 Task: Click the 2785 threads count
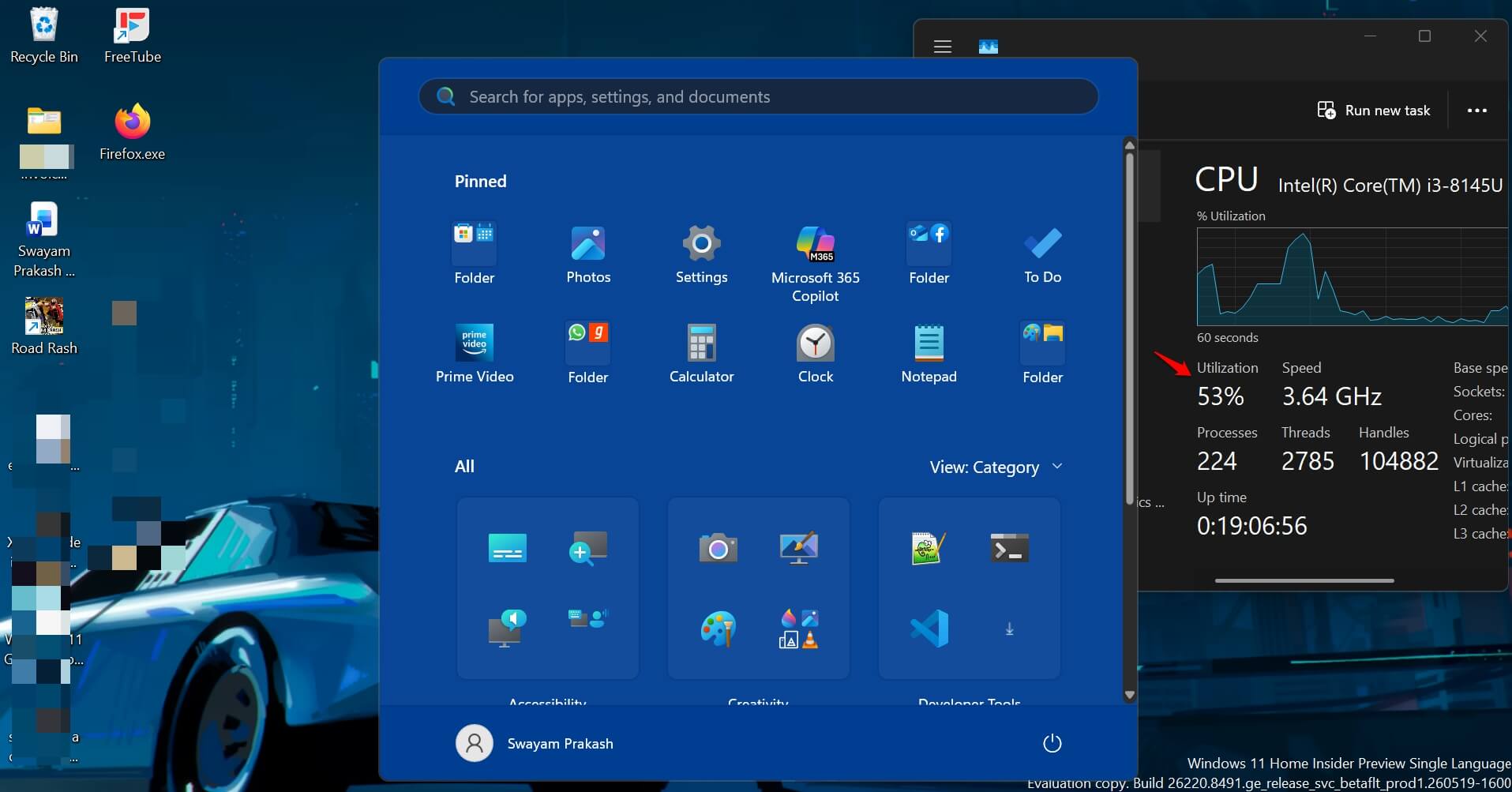(1308, 460)
